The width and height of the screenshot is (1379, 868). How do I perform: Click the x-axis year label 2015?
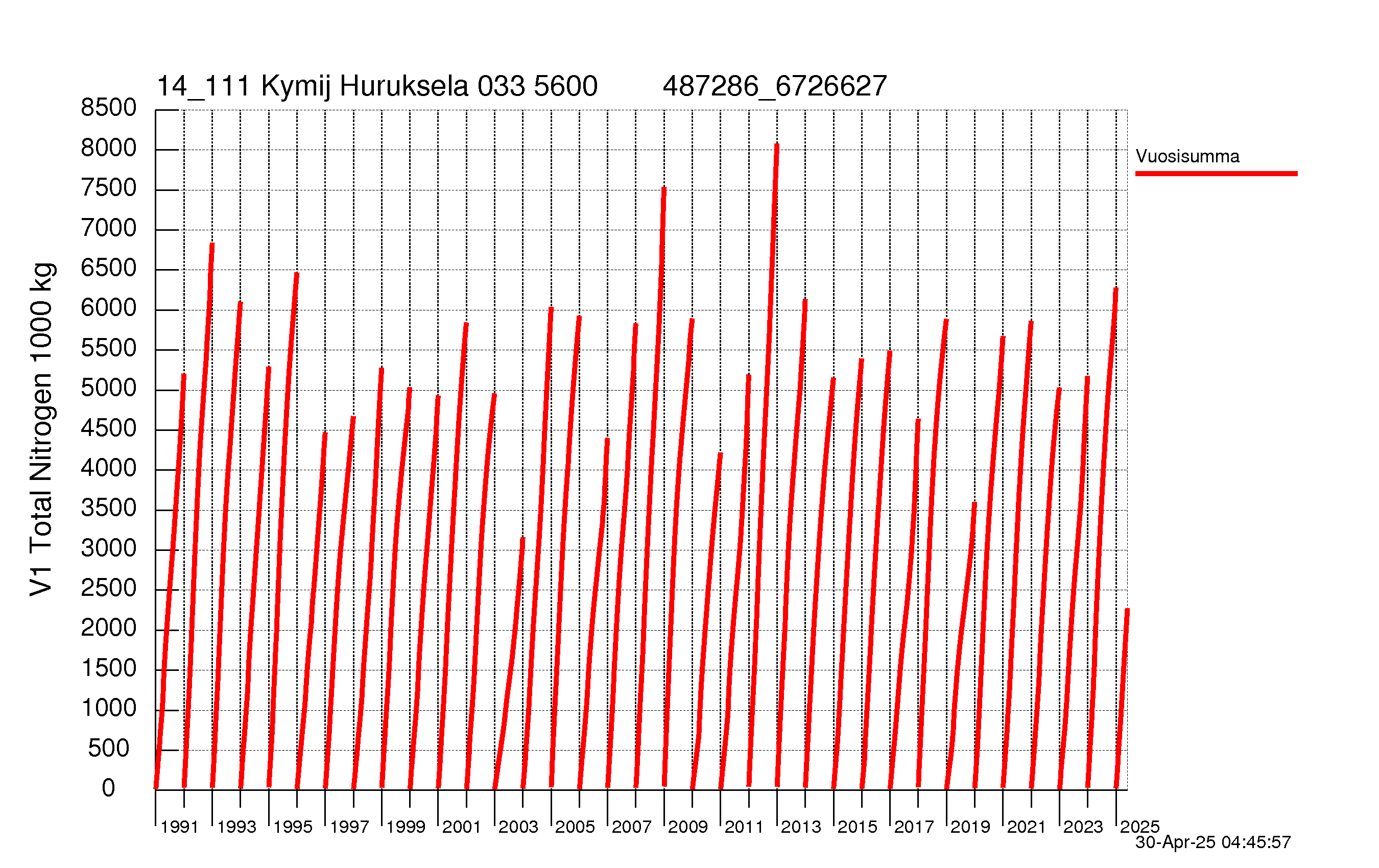pyautogui.click(x=858, y=827)
